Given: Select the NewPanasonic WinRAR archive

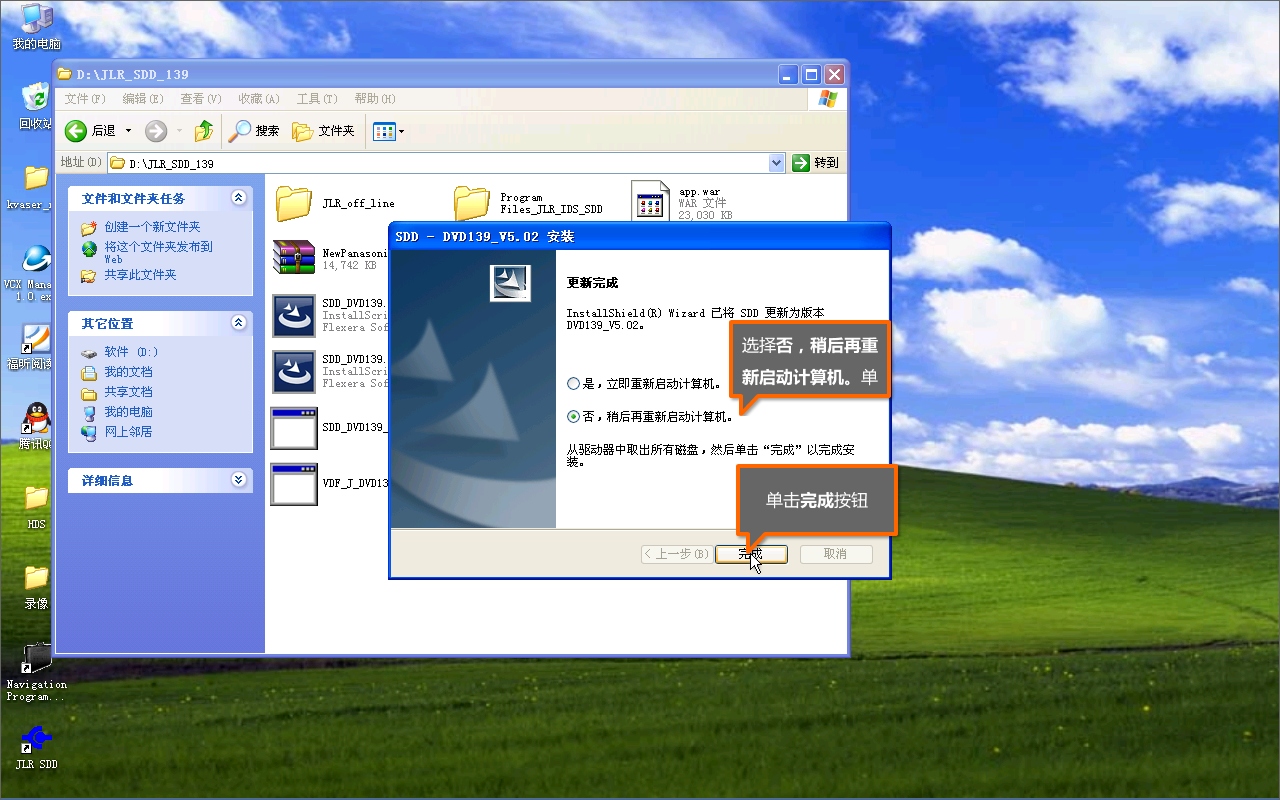Looking at the screenshot, I should point(330,259).
